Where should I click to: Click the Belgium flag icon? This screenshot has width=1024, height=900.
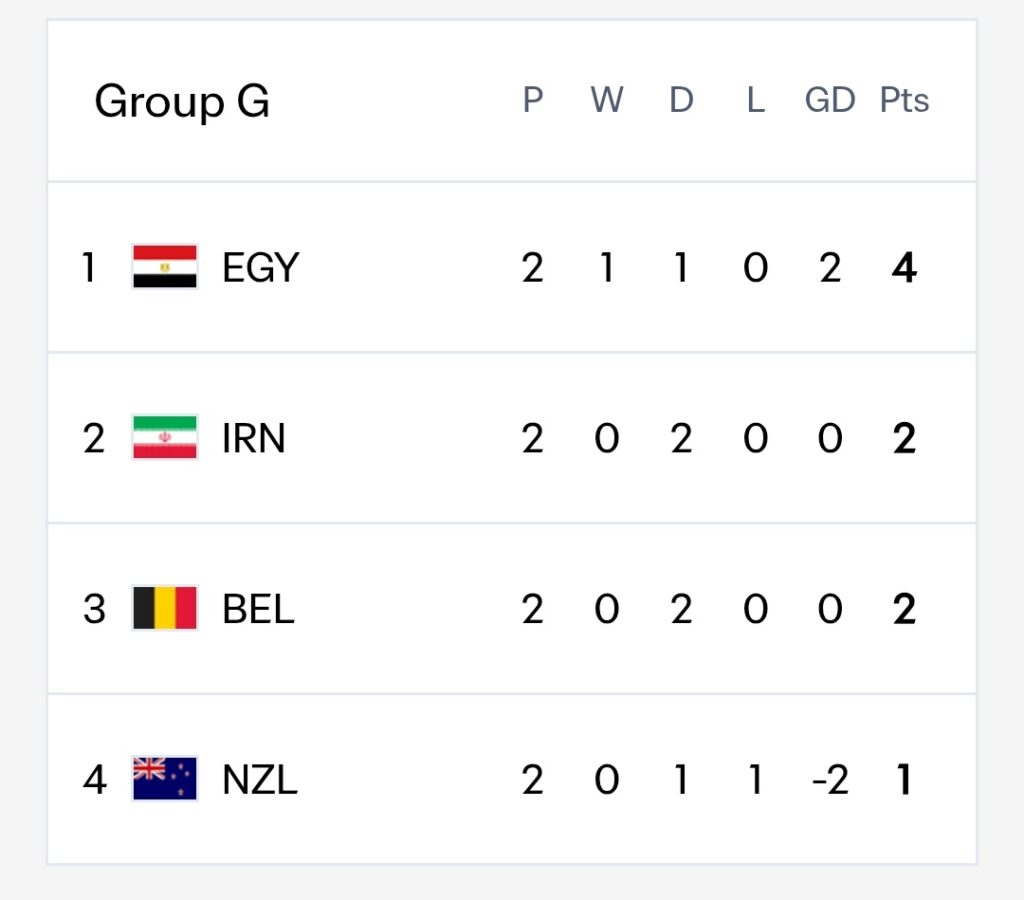(165, 608)
